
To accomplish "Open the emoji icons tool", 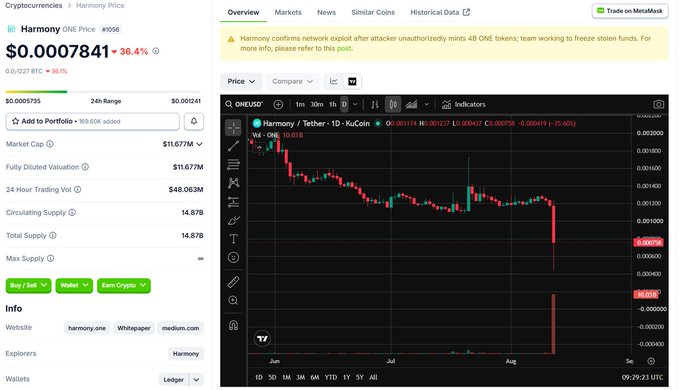I will 233,257.
